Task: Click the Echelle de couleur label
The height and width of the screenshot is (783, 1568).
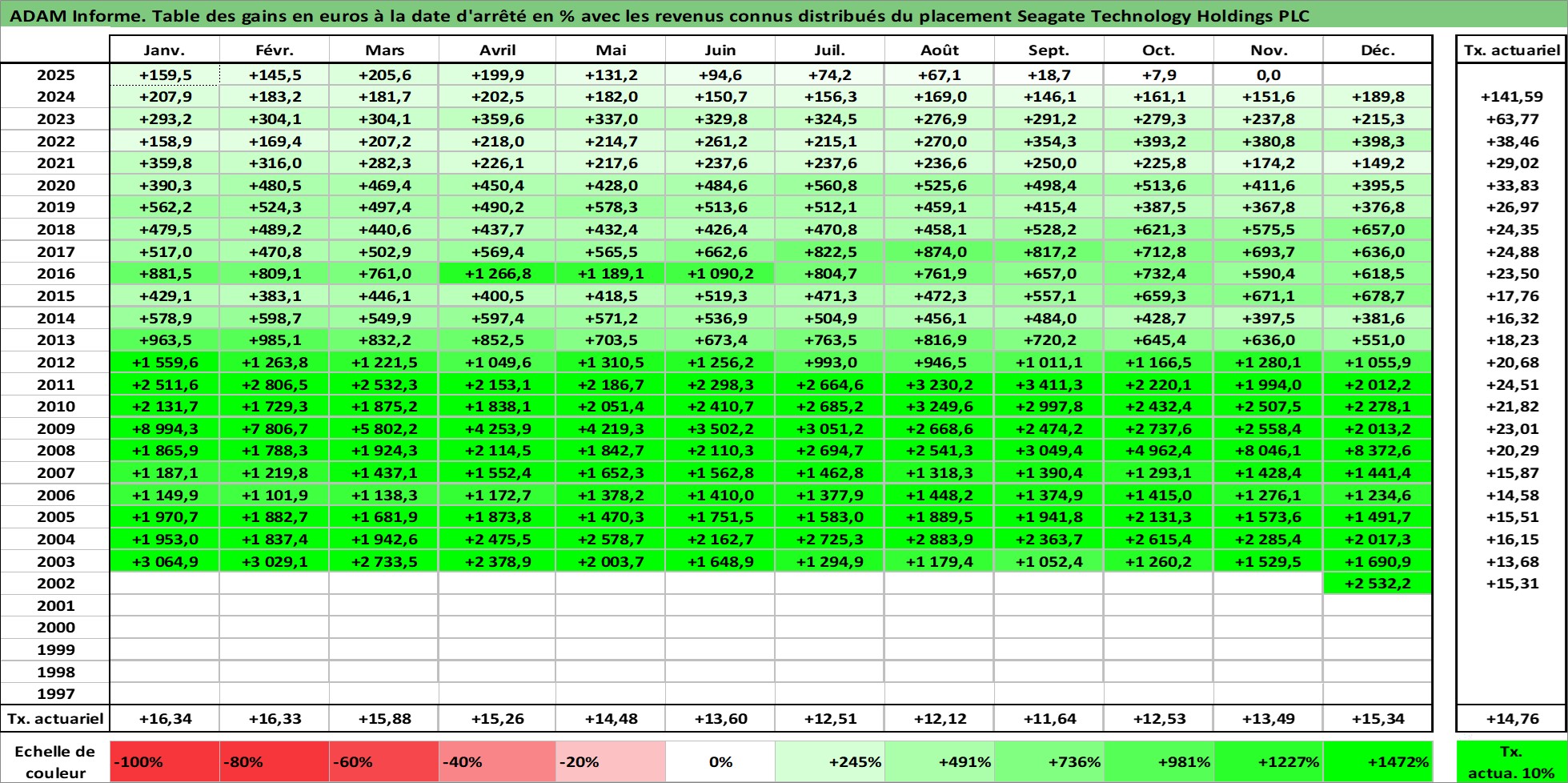Action: coord(55,762)
